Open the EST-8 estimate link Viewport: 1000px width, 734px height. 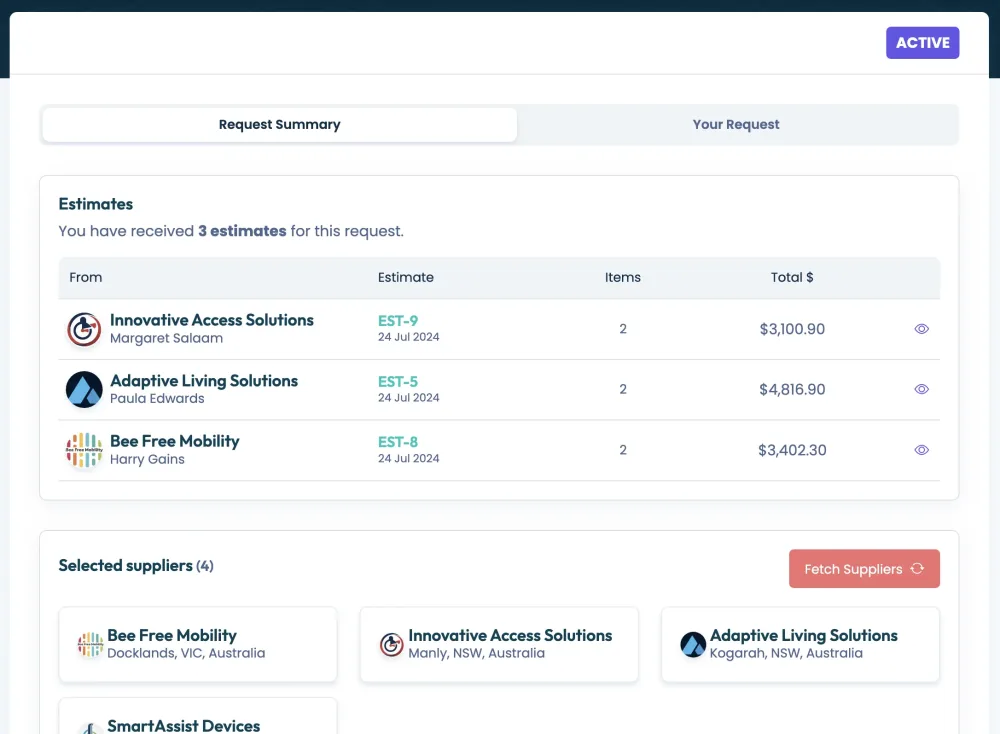(398, 441)
